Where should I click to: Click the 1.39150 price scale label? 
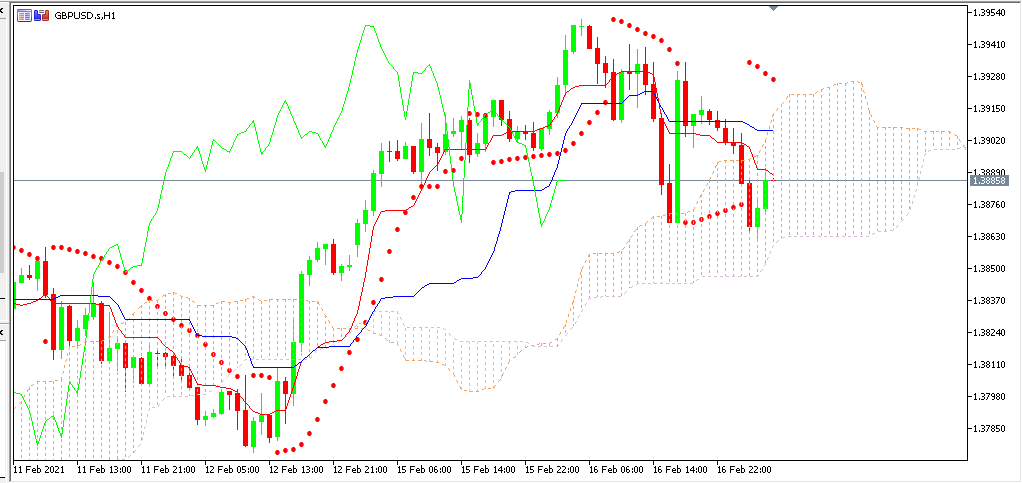click(x=989, y=108)
